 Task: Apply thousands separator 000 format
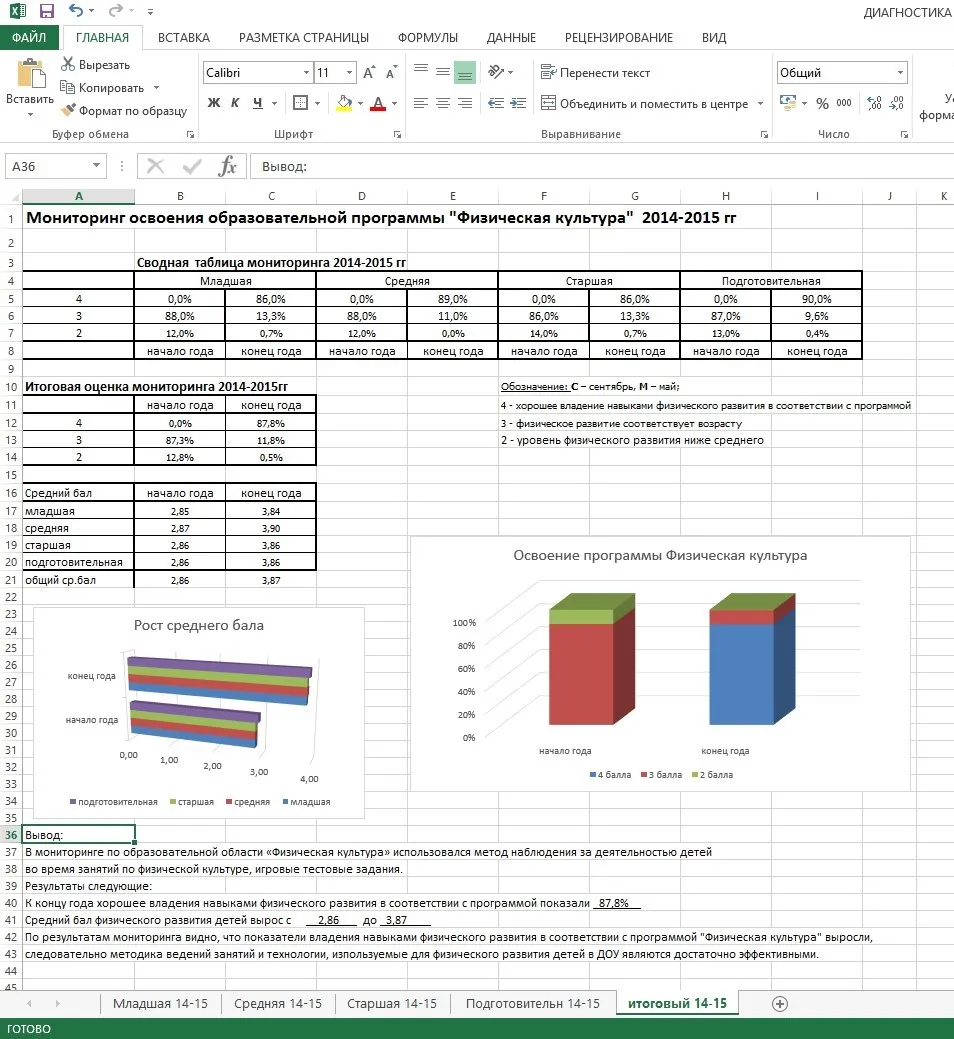(x=843, y=103)
